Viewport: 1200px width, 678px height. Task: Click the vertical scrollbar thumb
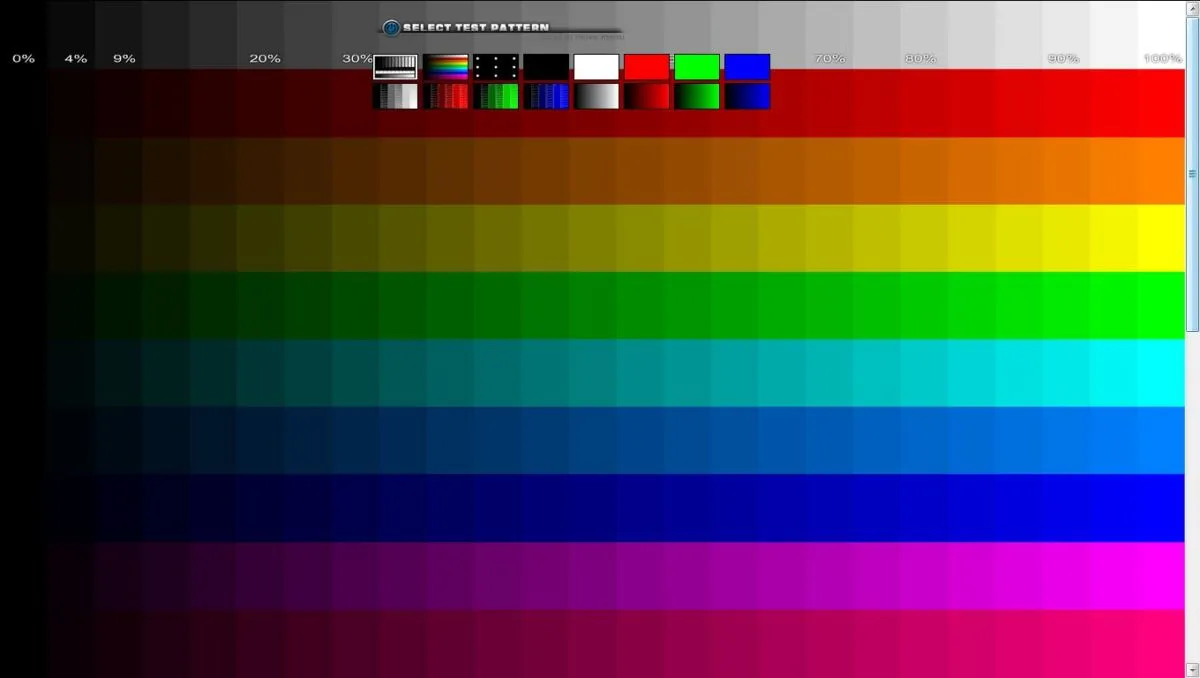click(x=1193, y=172)
